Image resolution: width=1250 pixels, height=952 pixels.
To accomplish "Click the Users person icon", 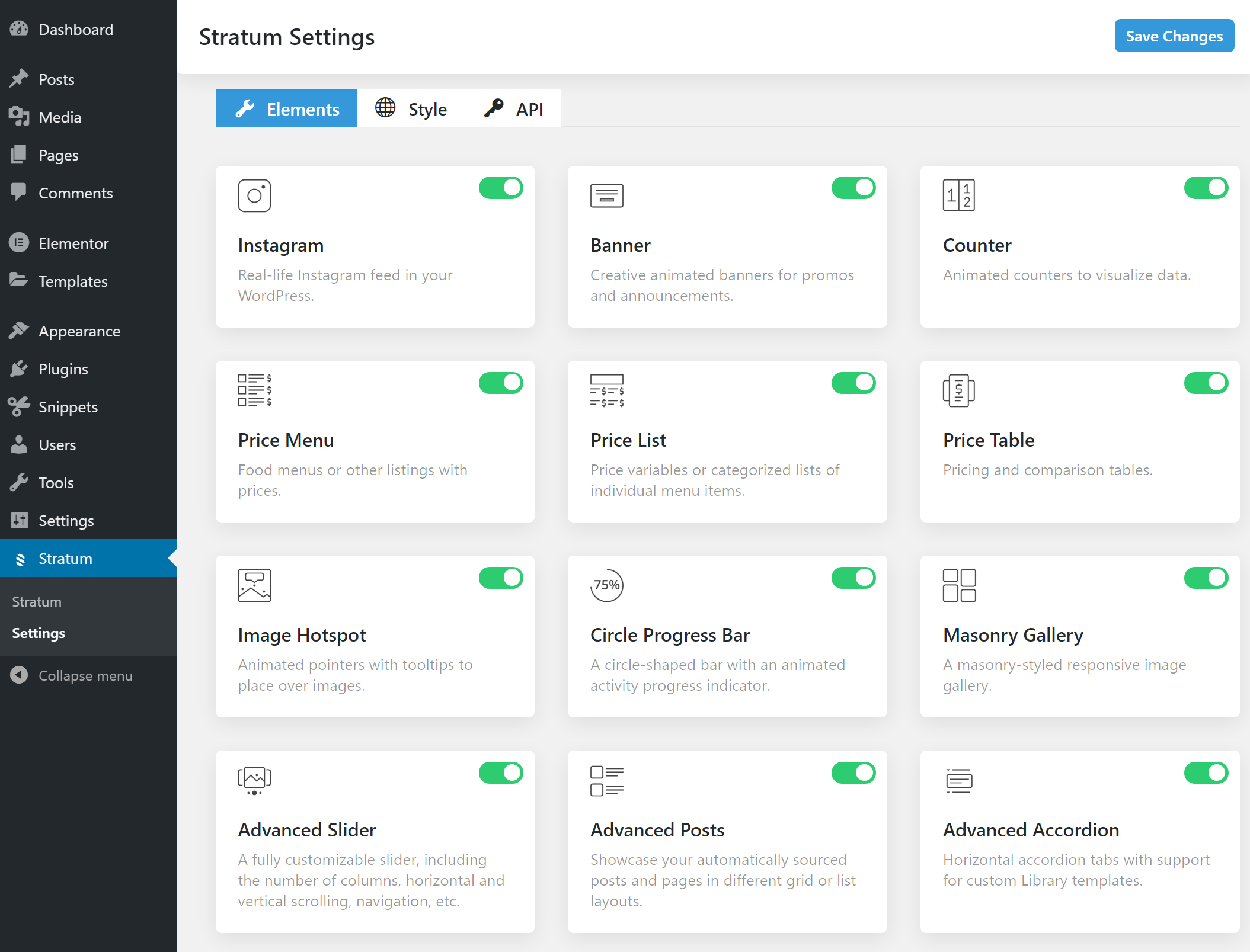I will click(19, 444).
